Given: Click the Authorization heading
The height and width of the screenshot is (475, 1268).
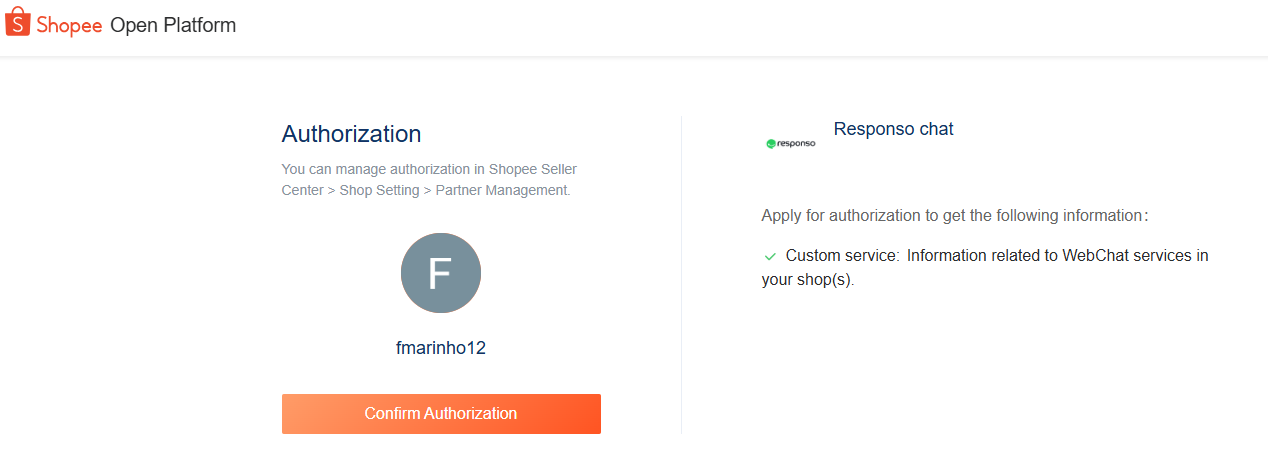Looking at the screenshot, I should click(x=351, y=134).
